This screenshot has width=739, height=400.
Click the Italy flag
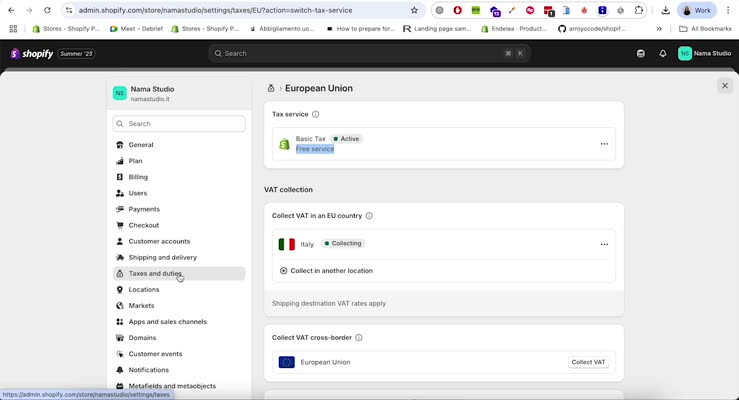287,244
